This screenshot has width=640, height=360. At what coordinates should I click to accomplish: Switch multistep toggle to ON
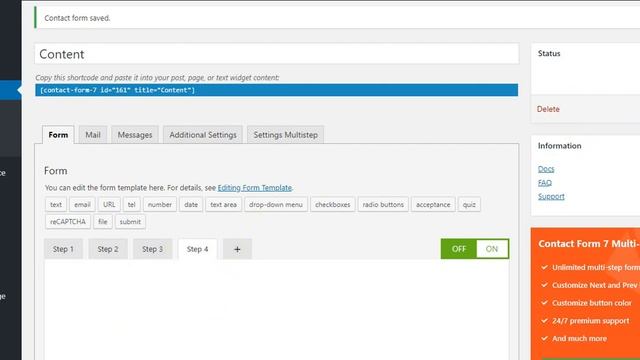click(492, 249)
